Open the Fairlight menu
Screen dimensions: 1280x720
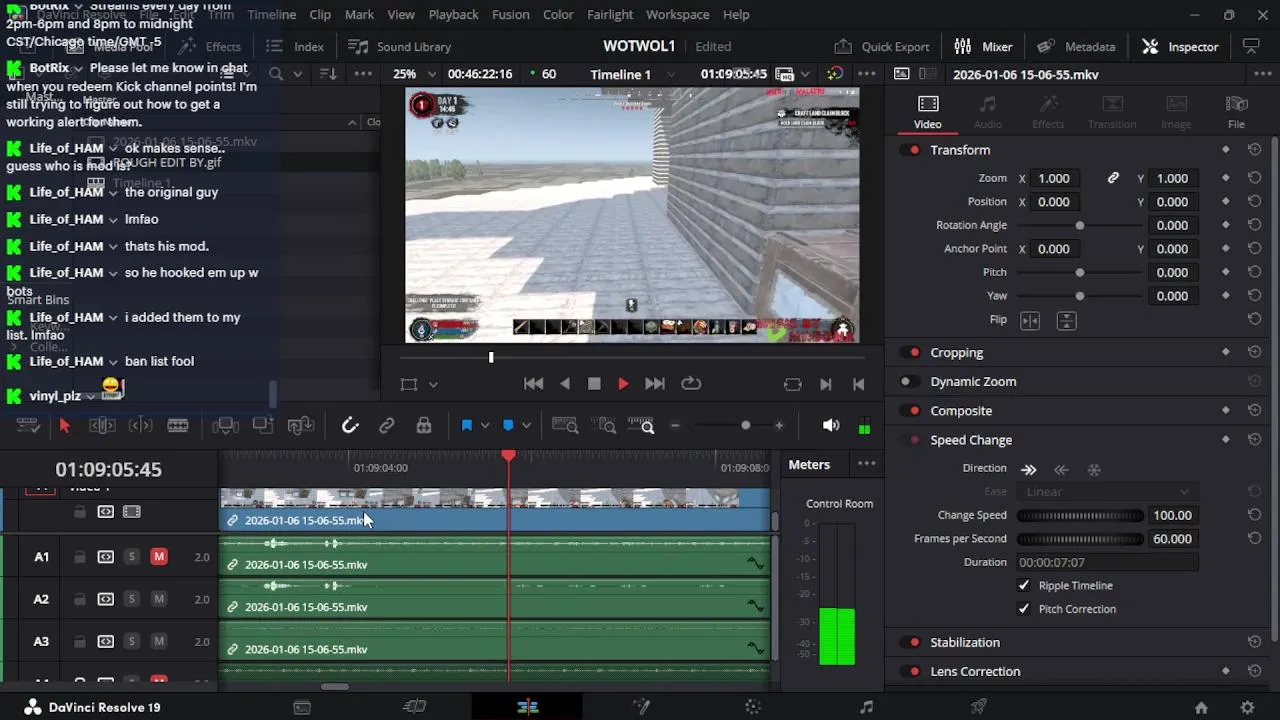point(610,15)
